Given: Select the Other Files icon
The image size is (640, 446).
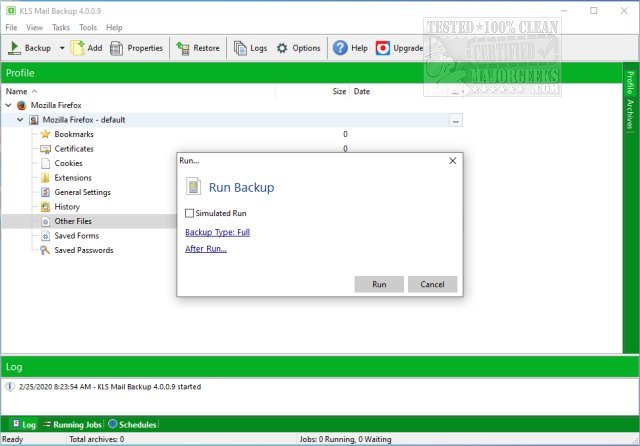Looking at the screenshot, I should pyautogui.click(x=45, y=221).
